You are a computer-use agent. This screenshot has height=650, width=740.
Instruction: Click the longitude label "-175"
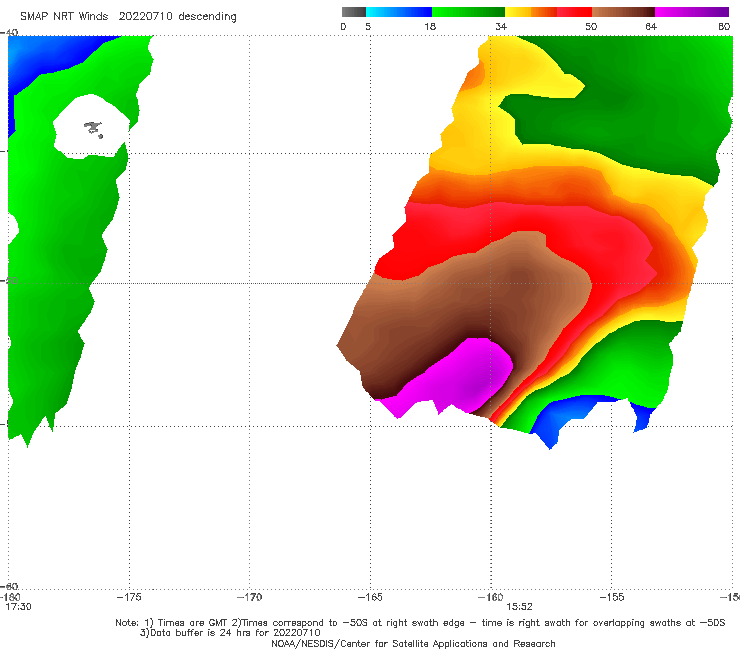[129, 597]
